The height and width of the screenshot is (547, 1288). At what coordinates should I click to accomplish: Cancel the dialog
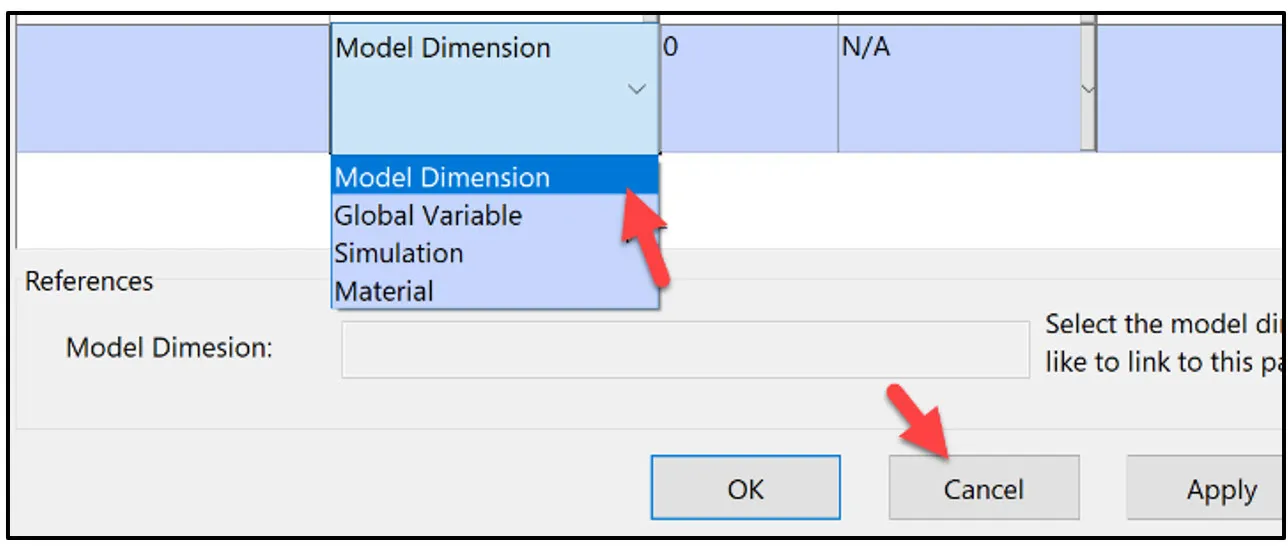(x=983, y=488)
